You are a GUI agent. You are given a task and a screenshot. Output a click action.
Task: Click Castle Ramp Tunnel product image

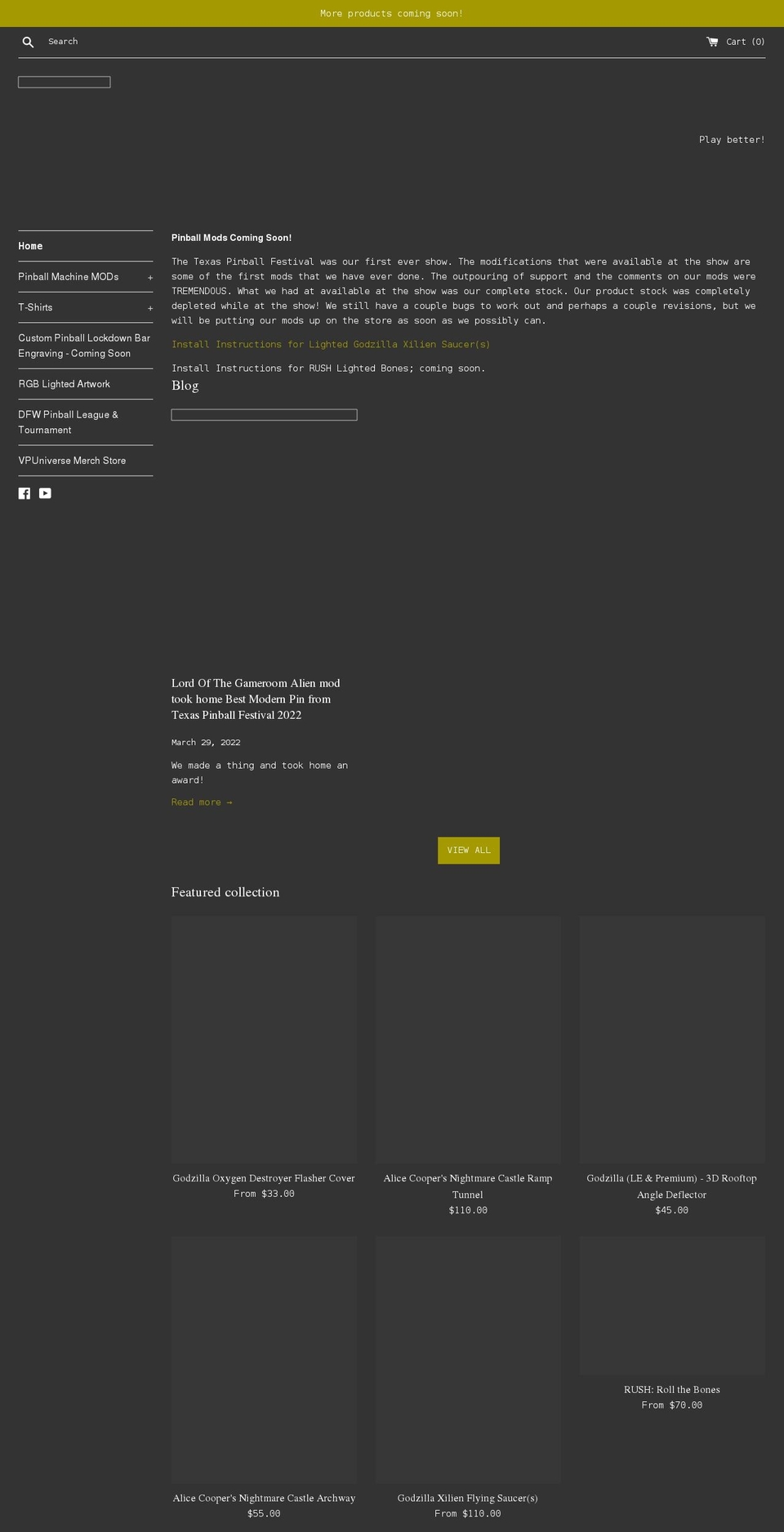pyautogui.click(x=468, y=1040)
